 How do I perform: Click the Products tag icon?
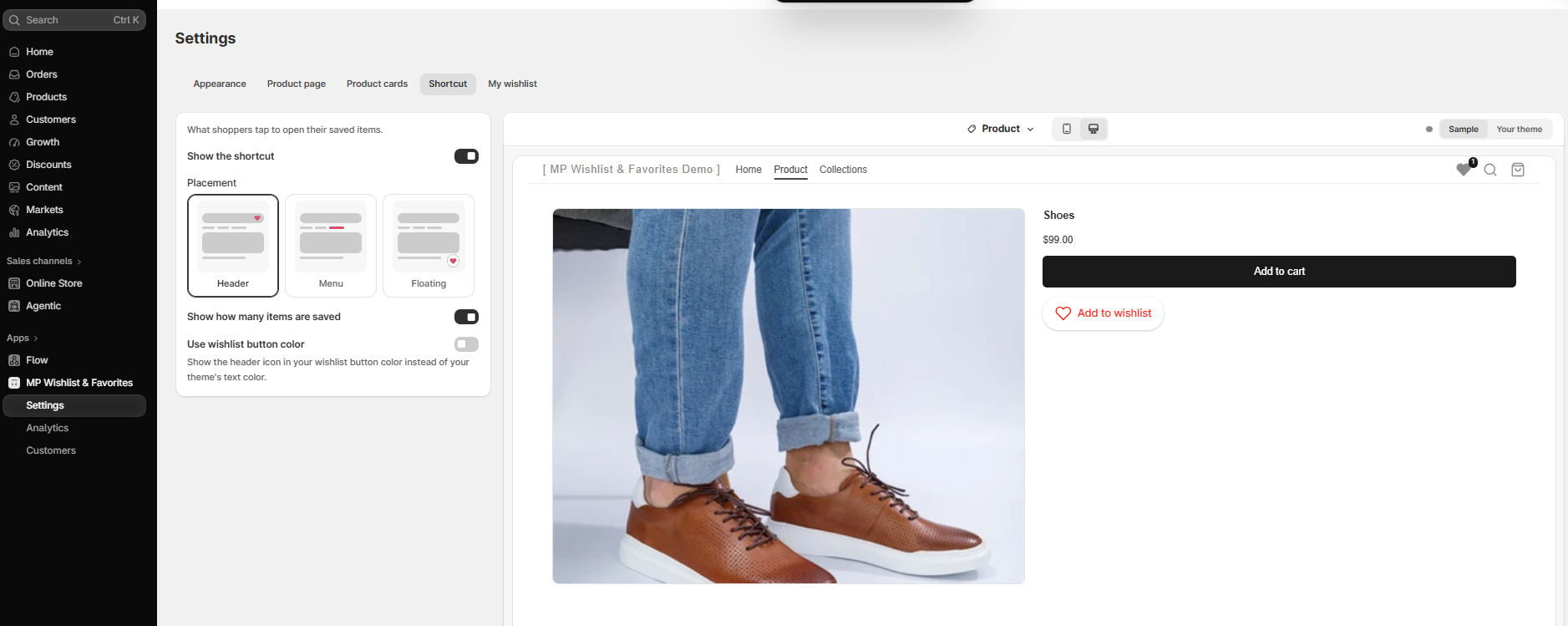tap(14, 97)
